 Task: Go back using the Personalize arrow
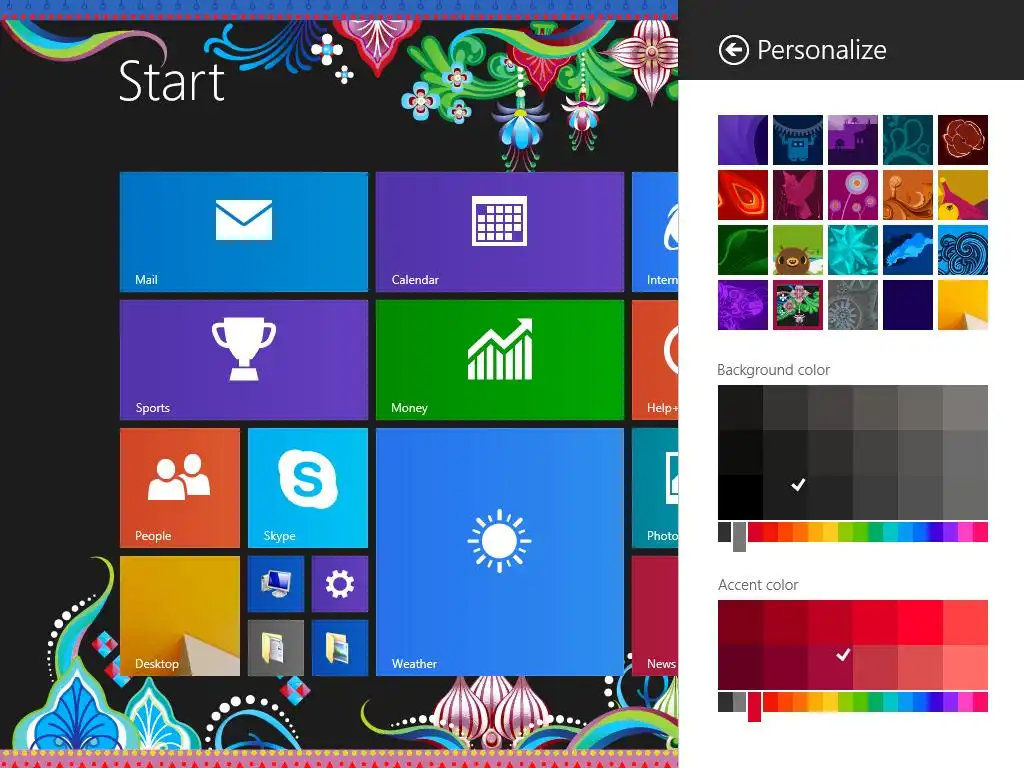click(733, 50)
